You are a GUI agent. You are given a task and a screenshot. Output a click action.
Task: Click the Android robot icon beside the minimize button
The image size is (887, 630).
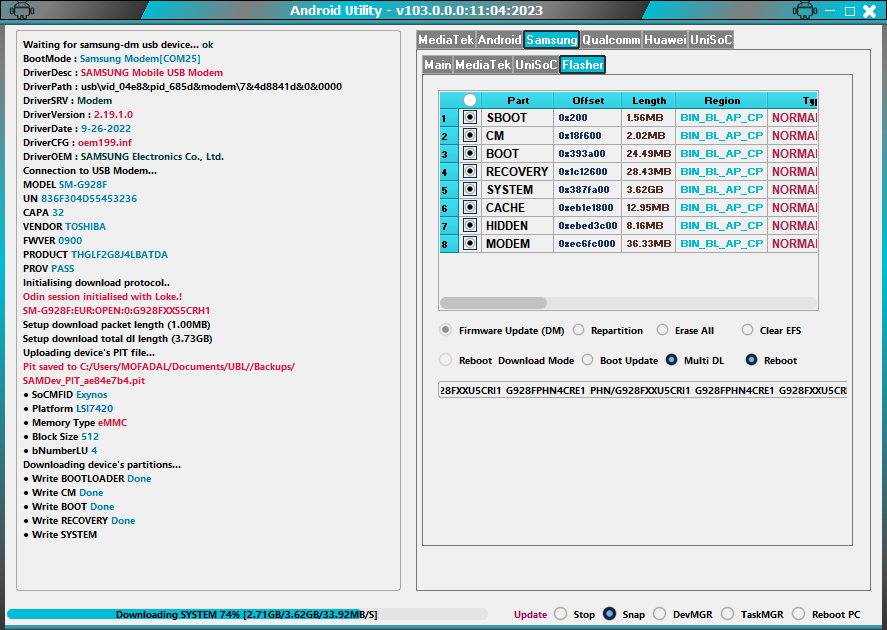[804, 10]
